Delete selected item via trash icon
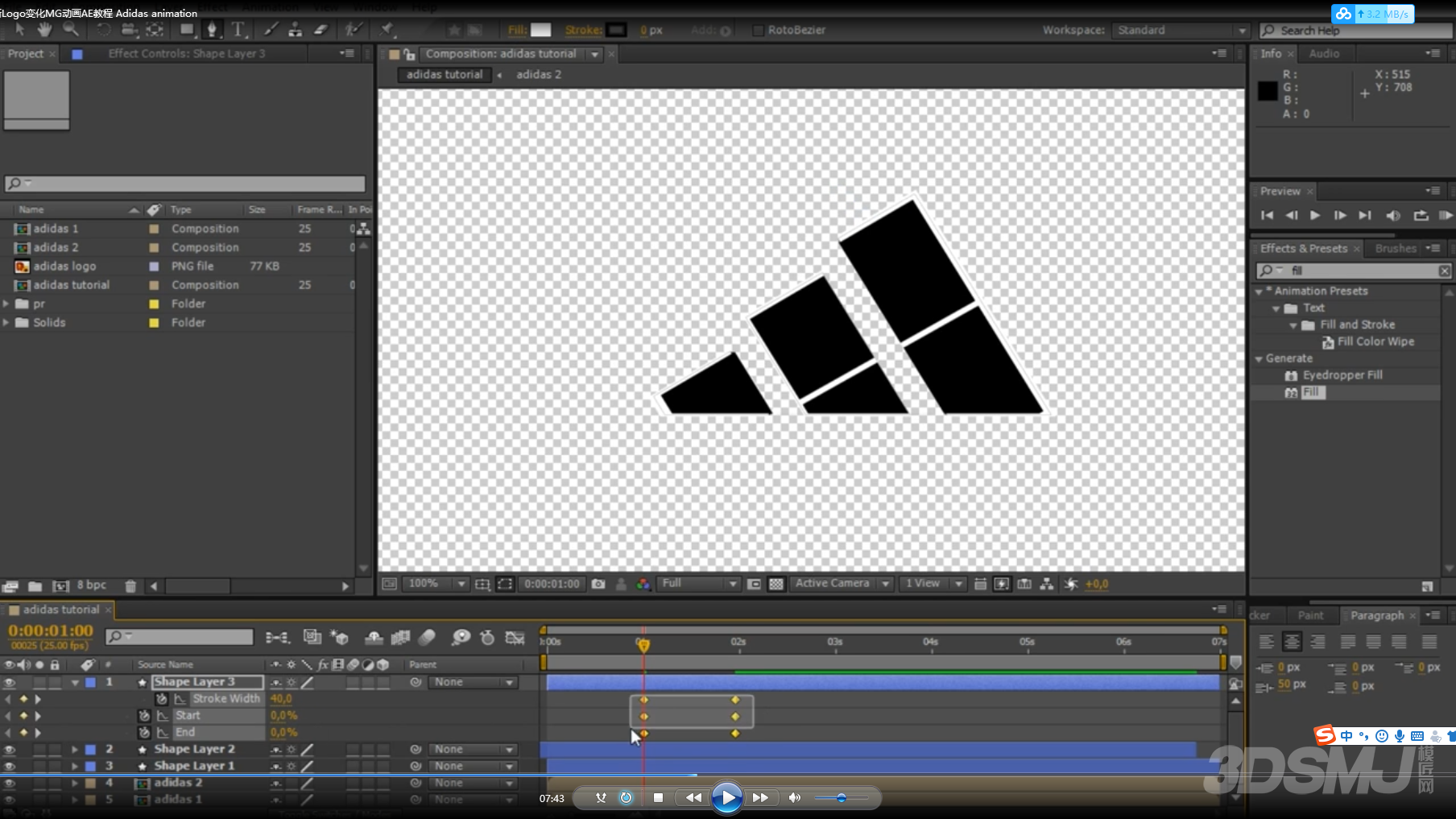 tap(130, 586)
